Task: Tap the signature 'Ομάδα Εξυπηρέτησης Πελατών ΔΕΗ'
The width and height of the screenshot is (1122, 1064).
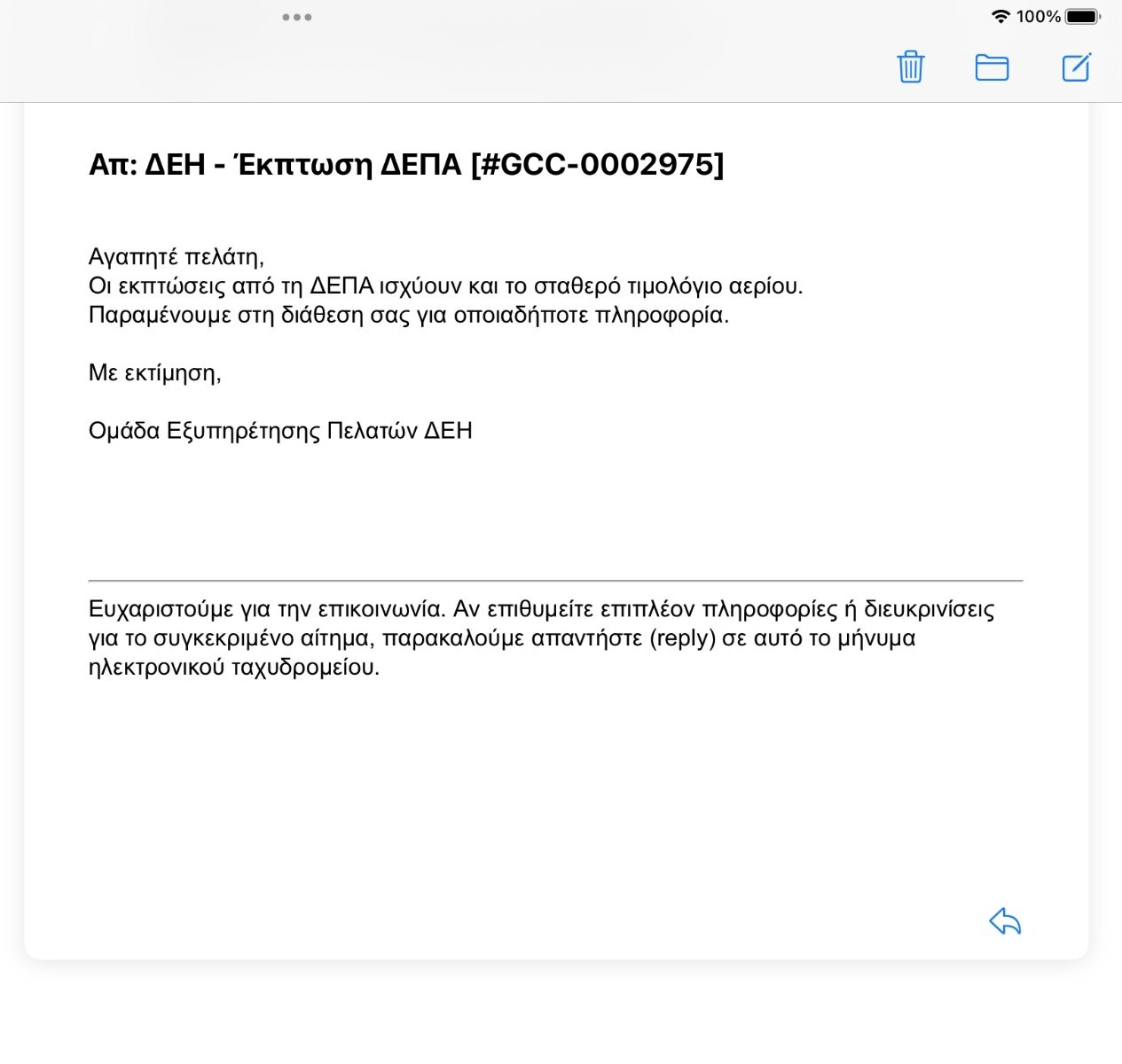Action: tap(280, 431)
